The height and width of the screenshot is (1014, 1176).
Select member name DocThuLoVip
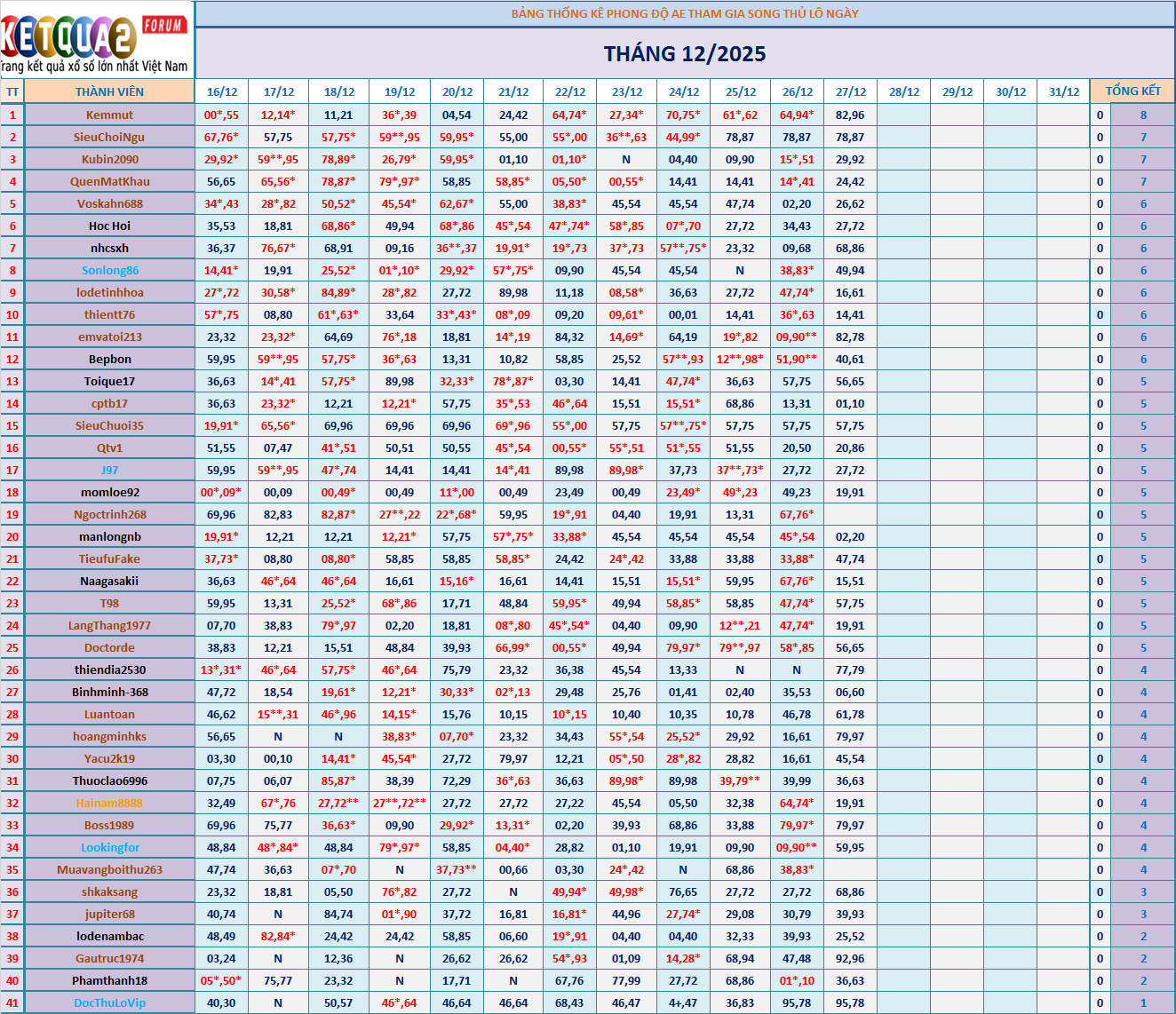pyautogui.click(x=109, y=1002)
